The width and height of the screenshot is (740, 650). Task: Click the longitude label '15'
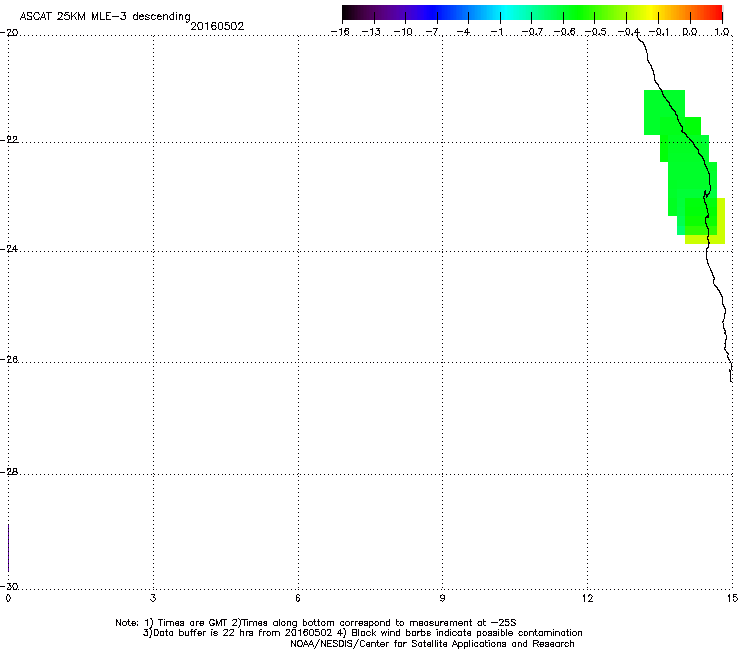(732, 599)
